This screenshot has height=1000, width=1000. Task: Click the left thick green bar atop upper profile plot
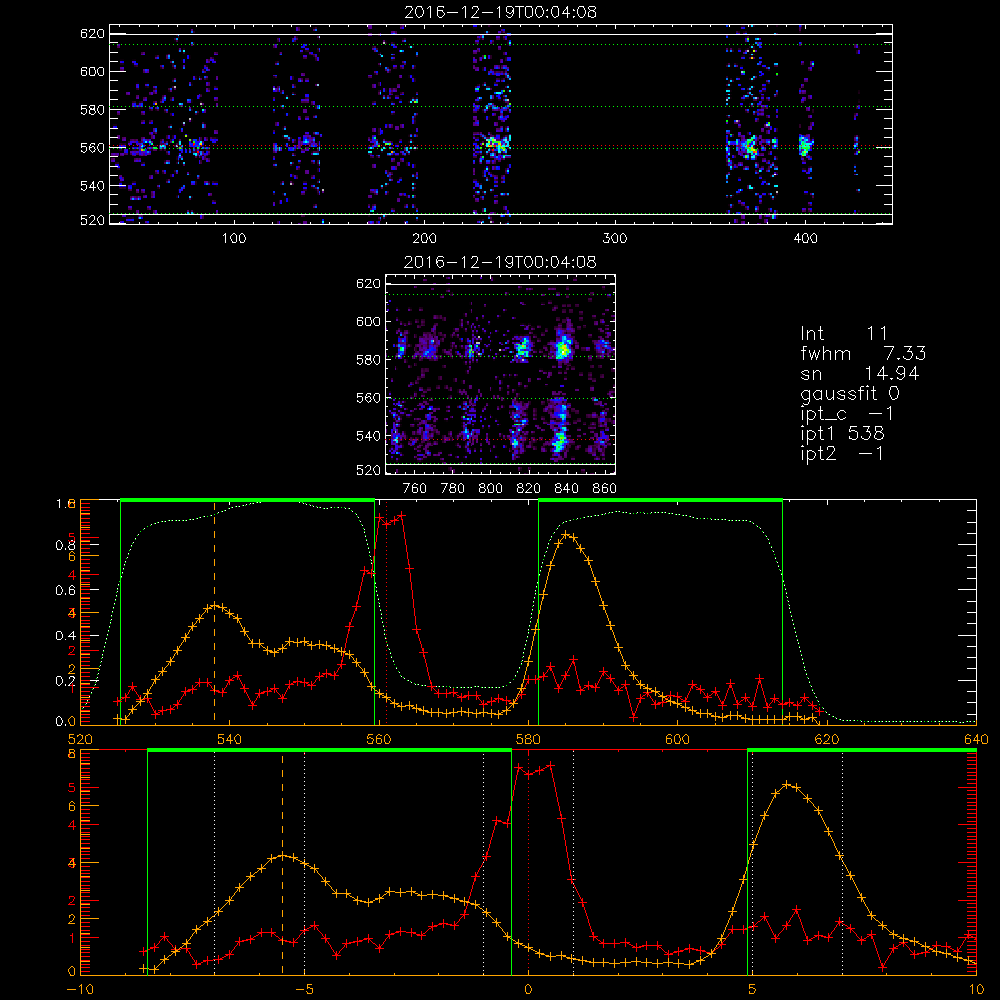pos(247,500)
